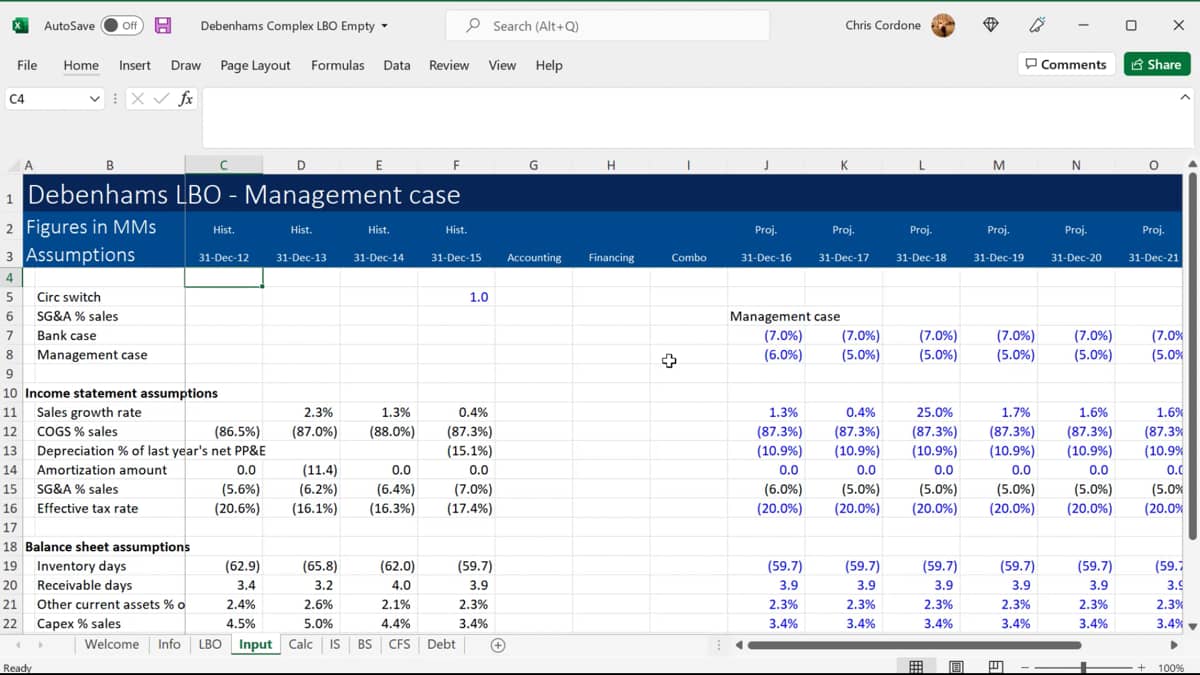Open the workbook title dropdown arrow
Viewport: 1200px width, 675px height.
click(385, 26)
